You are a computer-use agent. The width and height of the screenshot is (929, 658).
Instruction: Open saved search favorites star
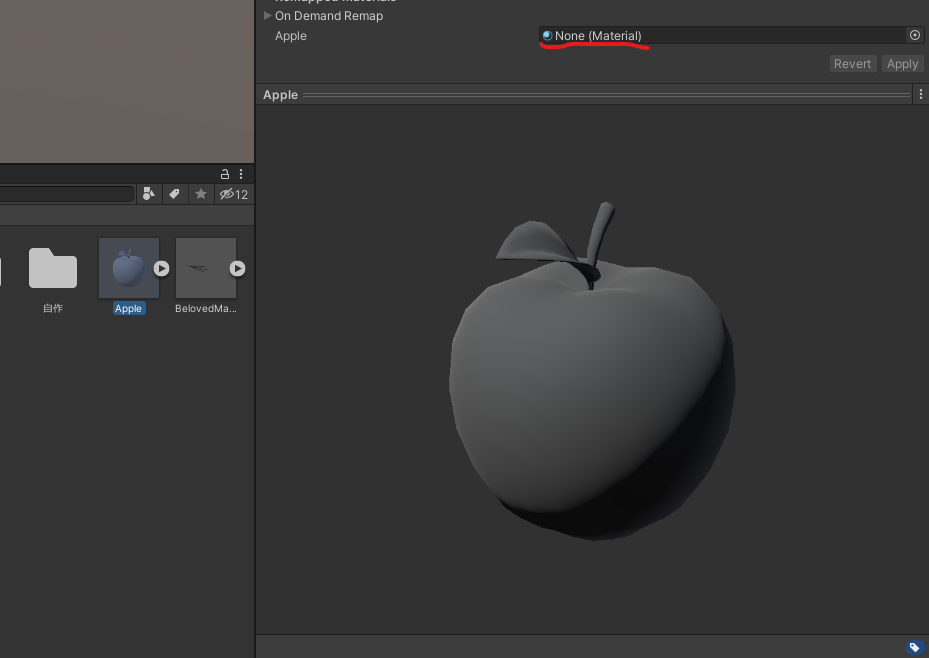click(x=201, y=194)
